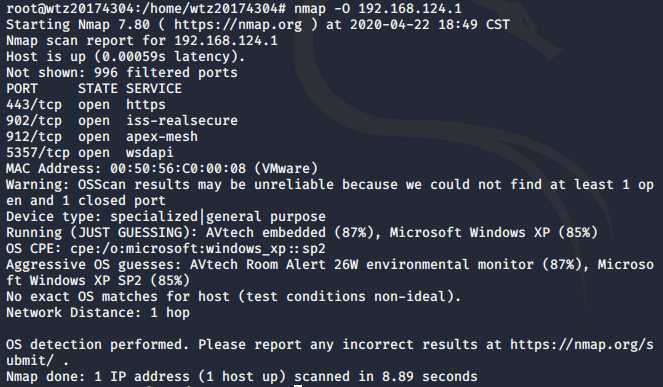Click the SERVICE column header
663x387 pixels.
click(x=154, y=88)
